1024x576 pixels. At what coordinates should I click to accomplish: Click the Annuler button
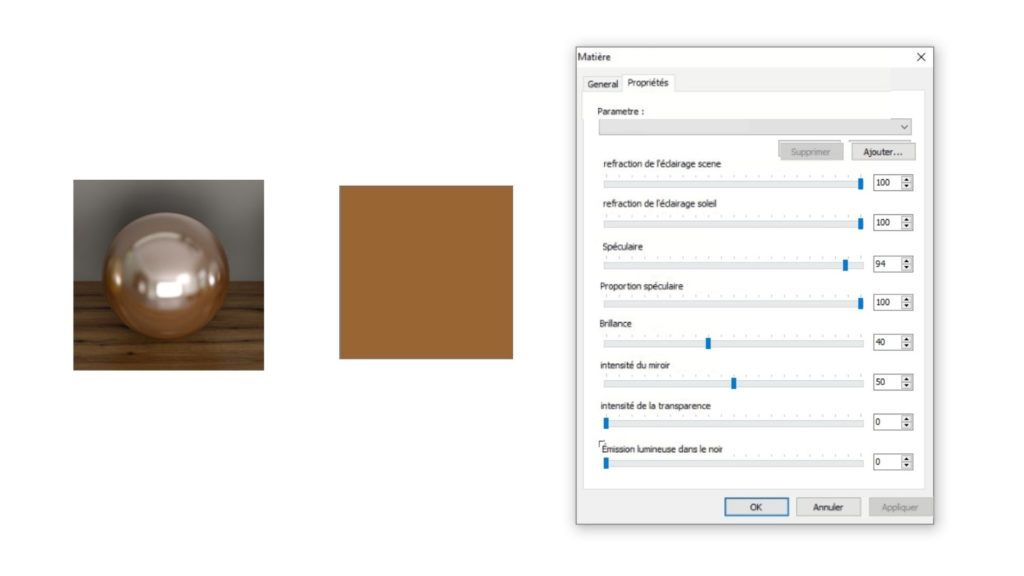click(828, 507)
